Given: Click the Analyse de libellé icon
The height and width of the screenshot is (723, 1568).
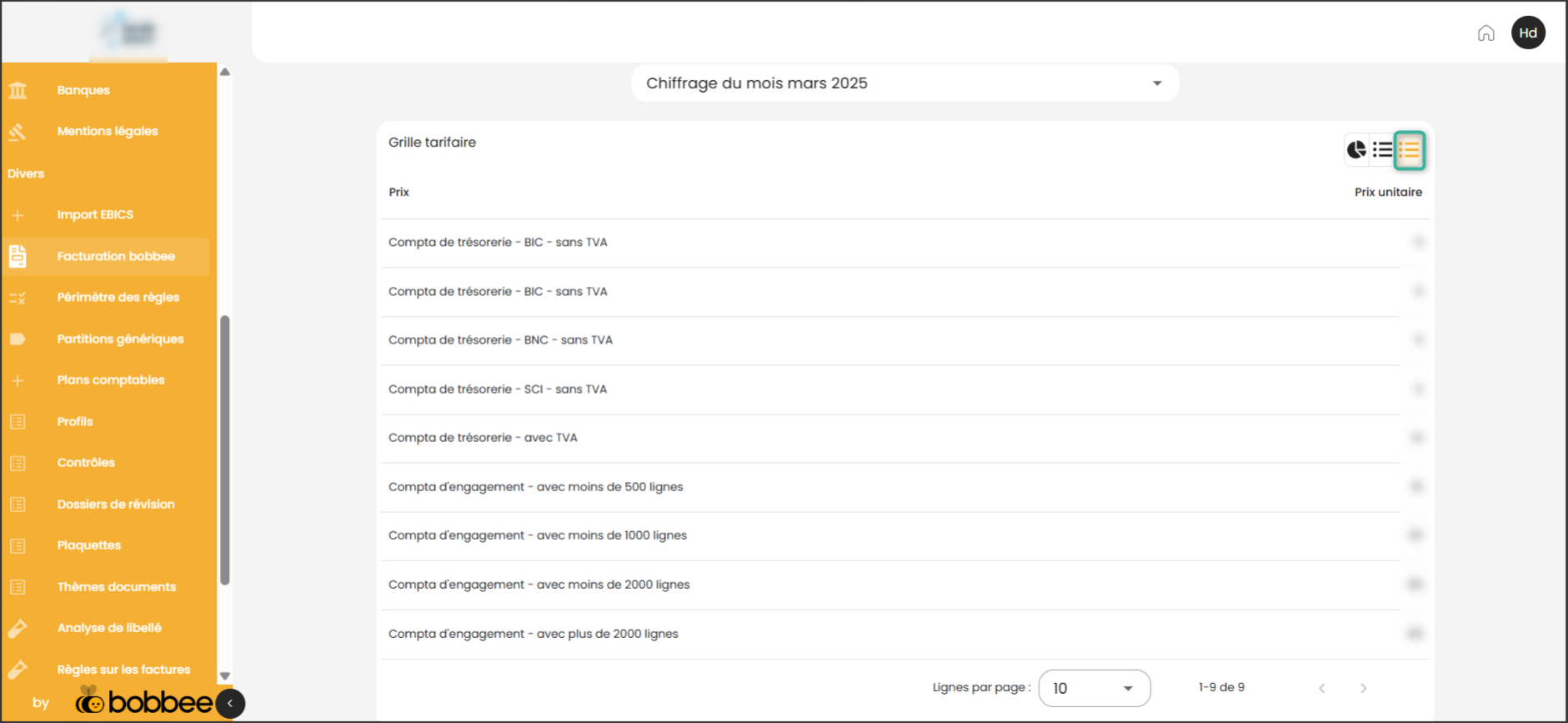Looking at the screenshot, I should [18, 628].
